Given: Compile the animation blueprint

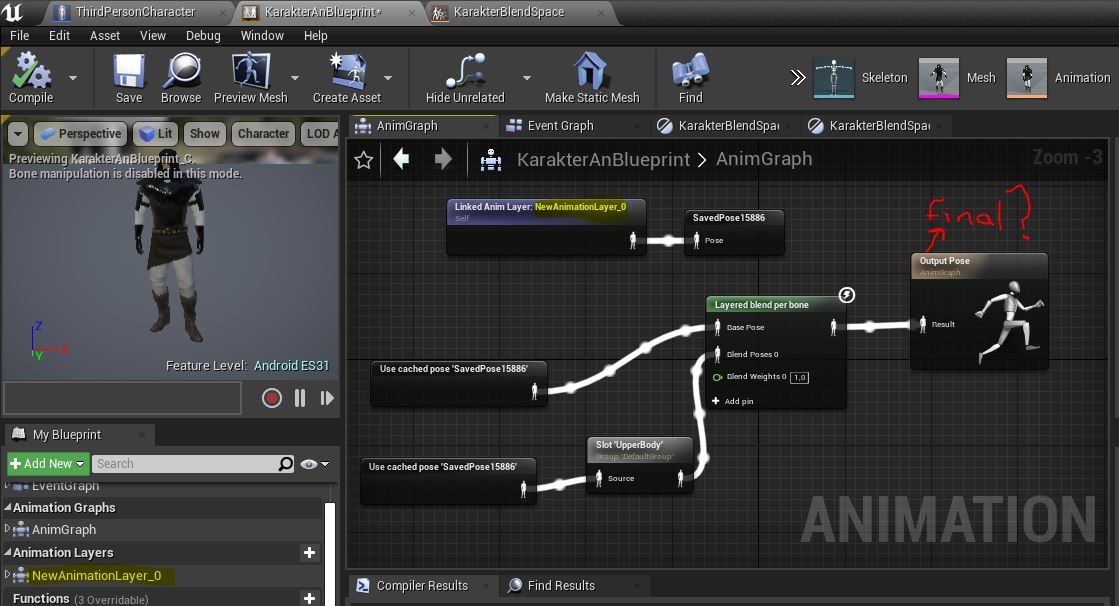Looking at the screenshot, I should (31, 78).
